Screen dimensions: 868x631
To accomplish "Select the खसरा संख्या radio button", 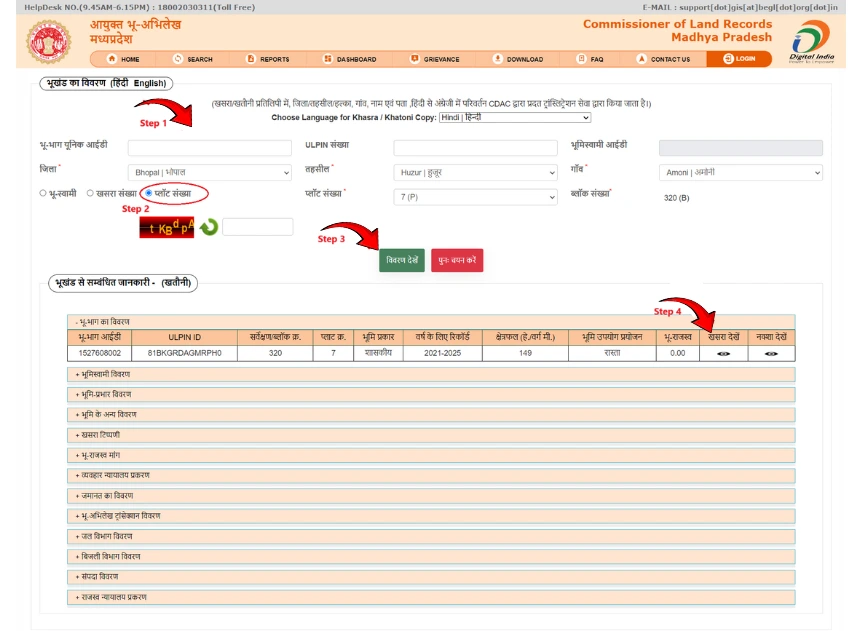I will (90, 193).
